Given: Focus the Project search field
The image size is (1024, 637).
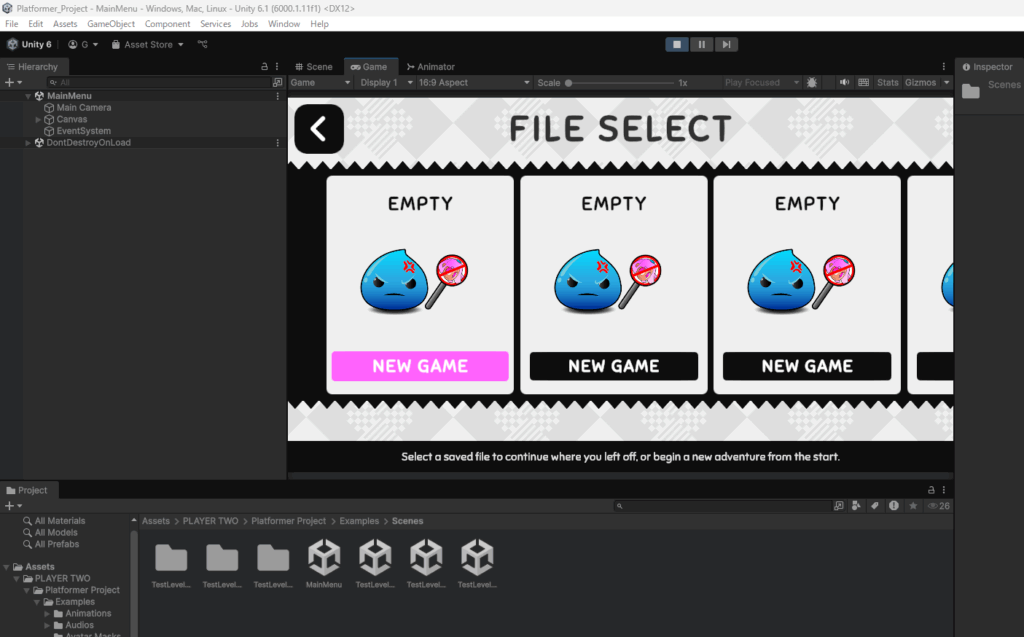Looking at the screenshot, I should tap(722, 506).
